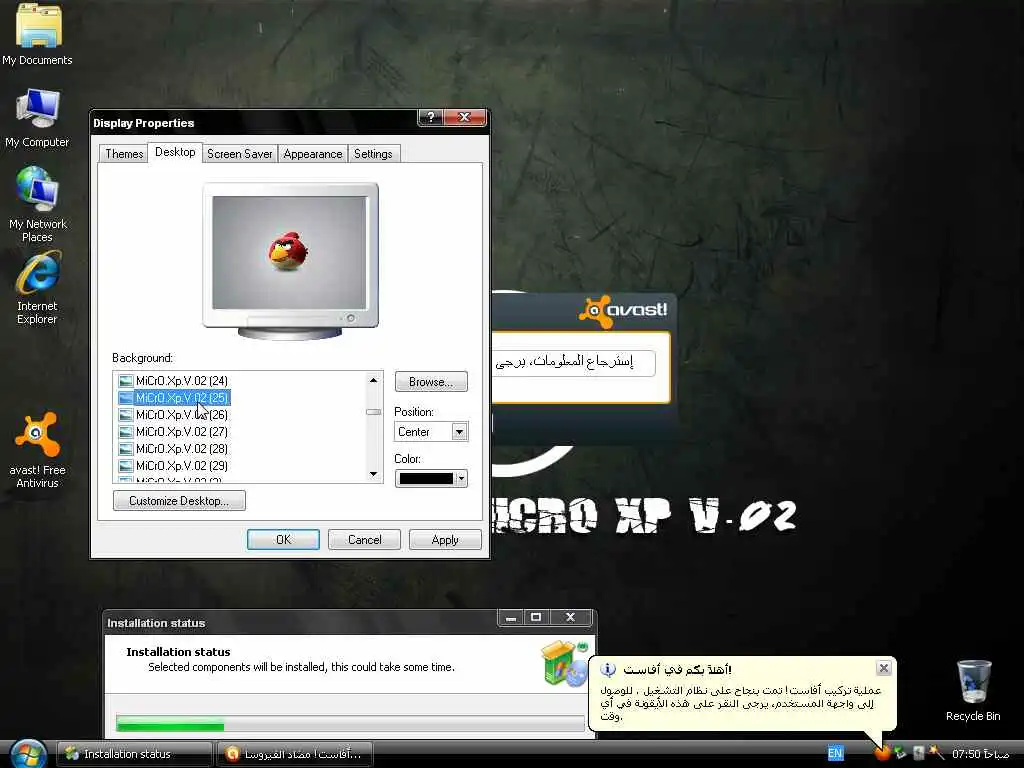Select the Internet Explorer desktop icon
Screen dimensions: 1024x768
[37, 289]
